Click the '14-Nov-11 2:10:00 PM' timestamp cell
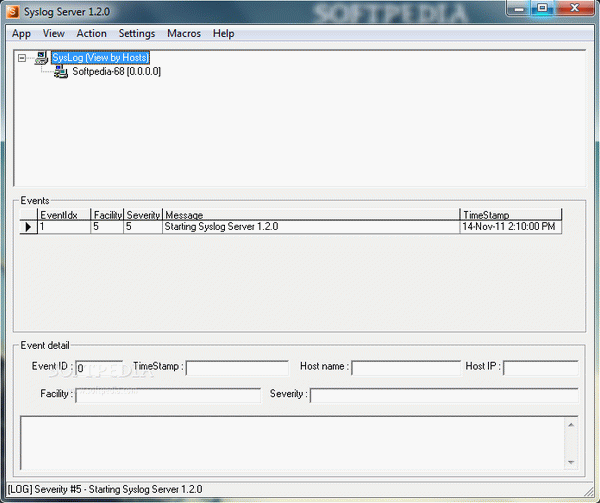The width and height of the screenshot is (600, 503). pos(510,227)
